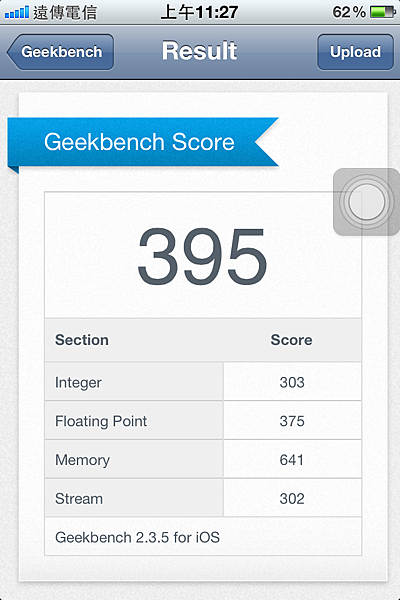Select the Memory section row
Screen dimensions: 400x600
coord(203,459)
